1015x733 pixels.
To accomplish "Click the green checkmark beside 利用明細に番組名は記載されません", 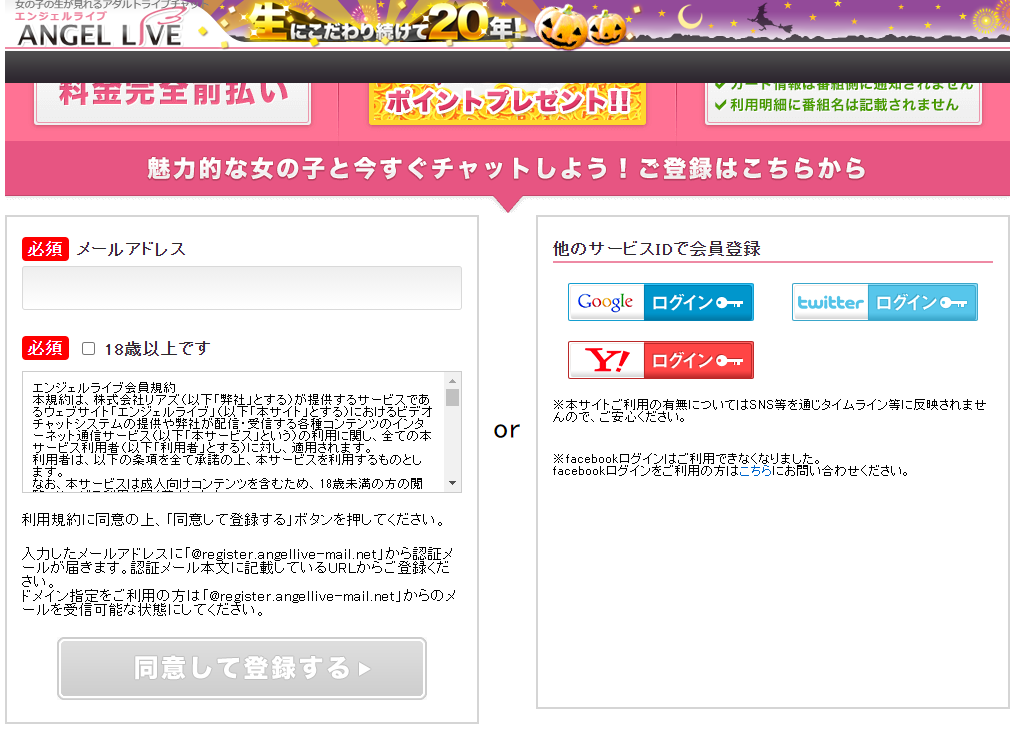I will pyautogui.click(x=720, y=105).
